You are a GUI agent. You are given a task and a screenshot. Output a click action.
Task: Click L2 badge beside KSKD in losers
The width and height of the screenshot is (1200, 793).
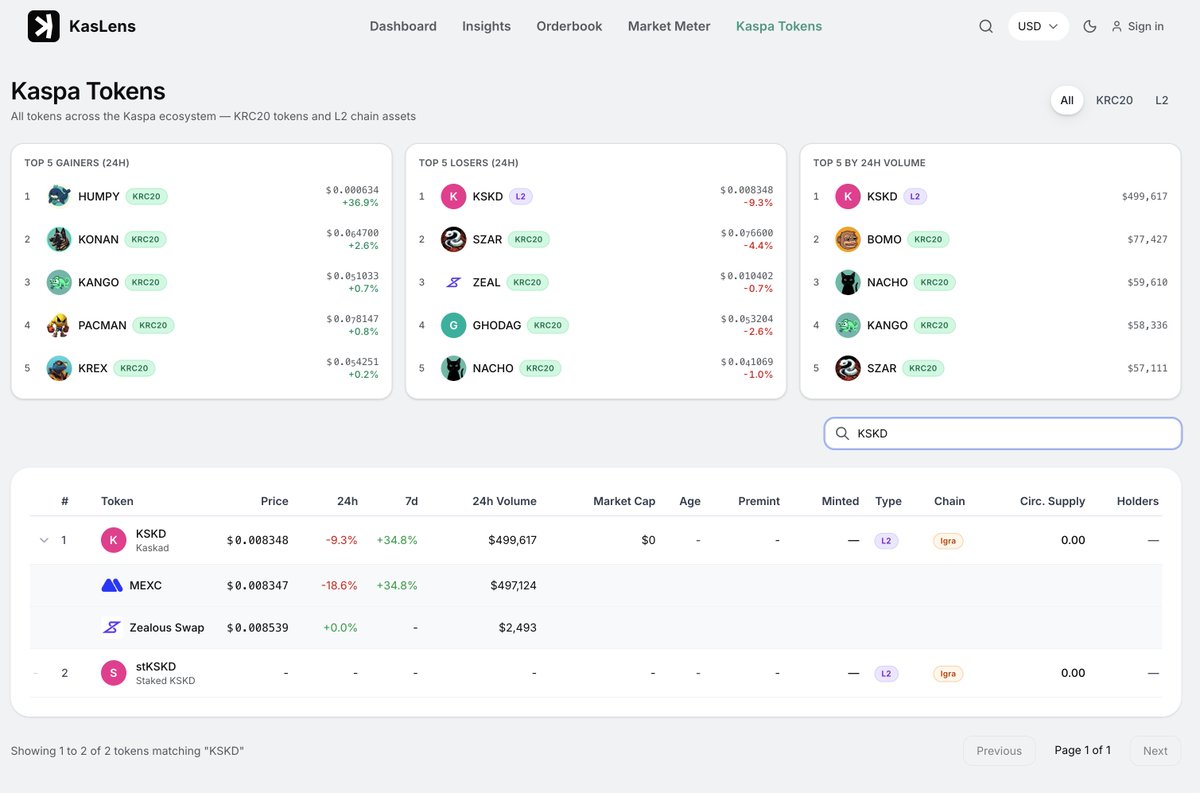tap(520, 196)
